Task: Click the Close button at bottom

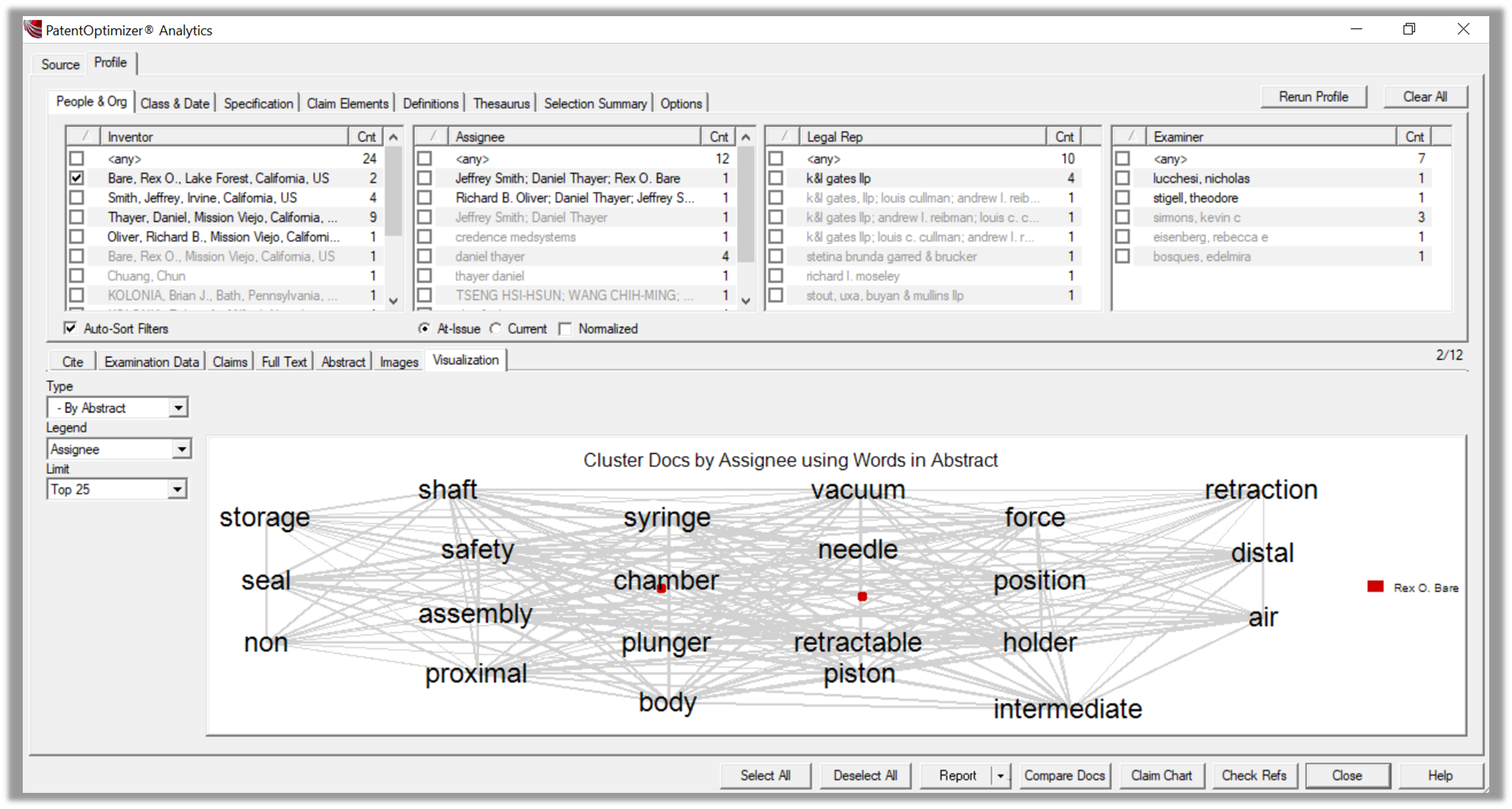Action: click(x=1347, y=775)
